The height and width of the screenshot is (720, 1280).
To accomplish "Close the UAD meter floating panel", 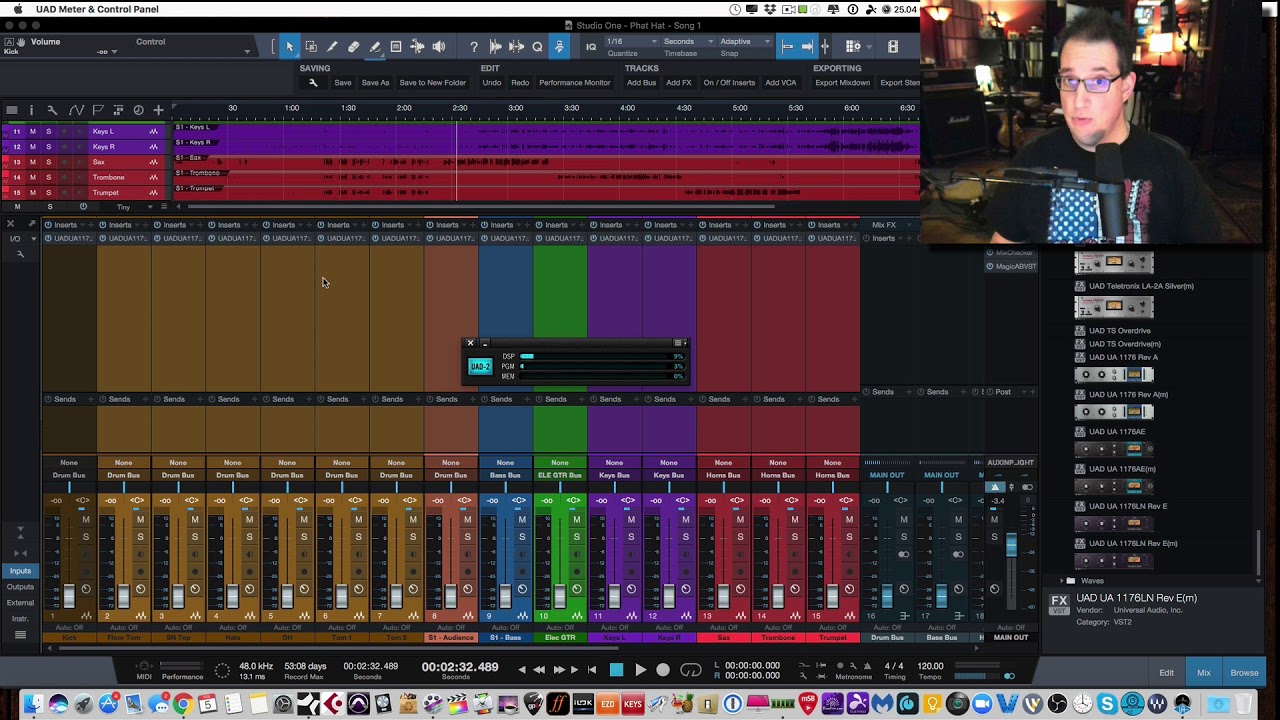I will pyautogui.click(x=470, y=343).
